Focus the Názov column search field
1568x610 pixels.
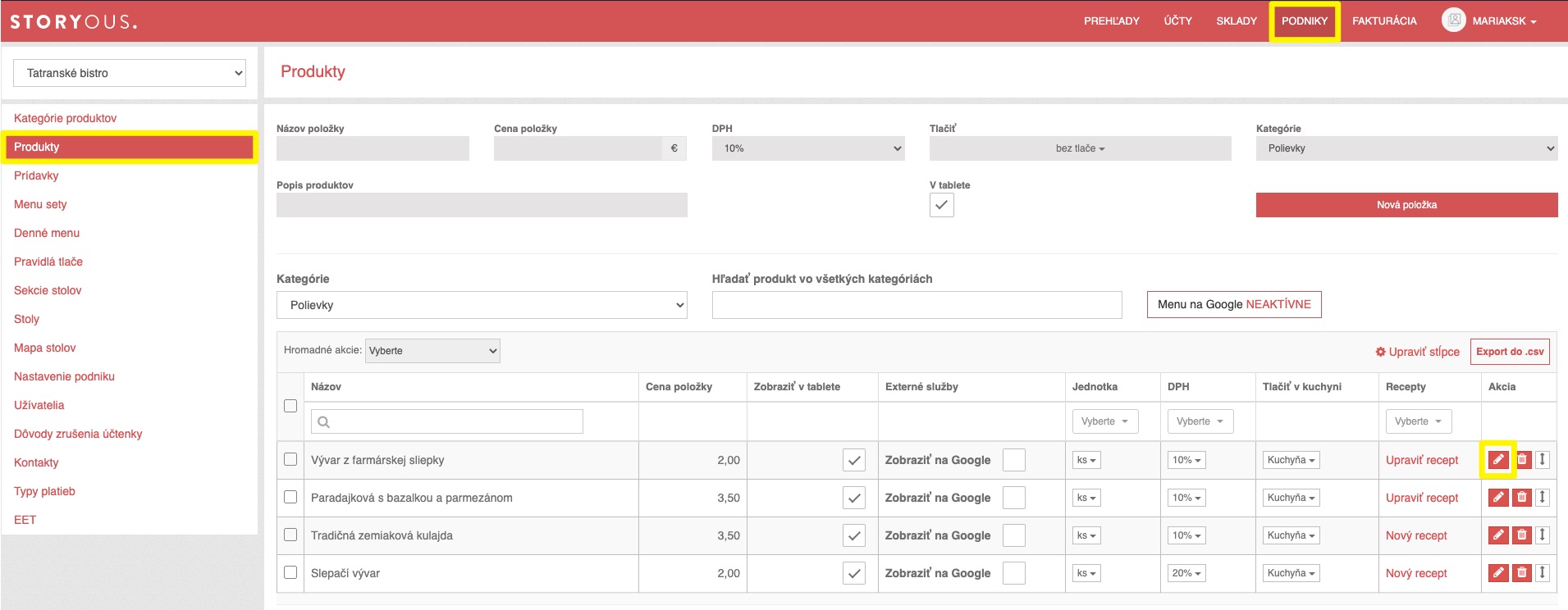(x=447, y=421)
